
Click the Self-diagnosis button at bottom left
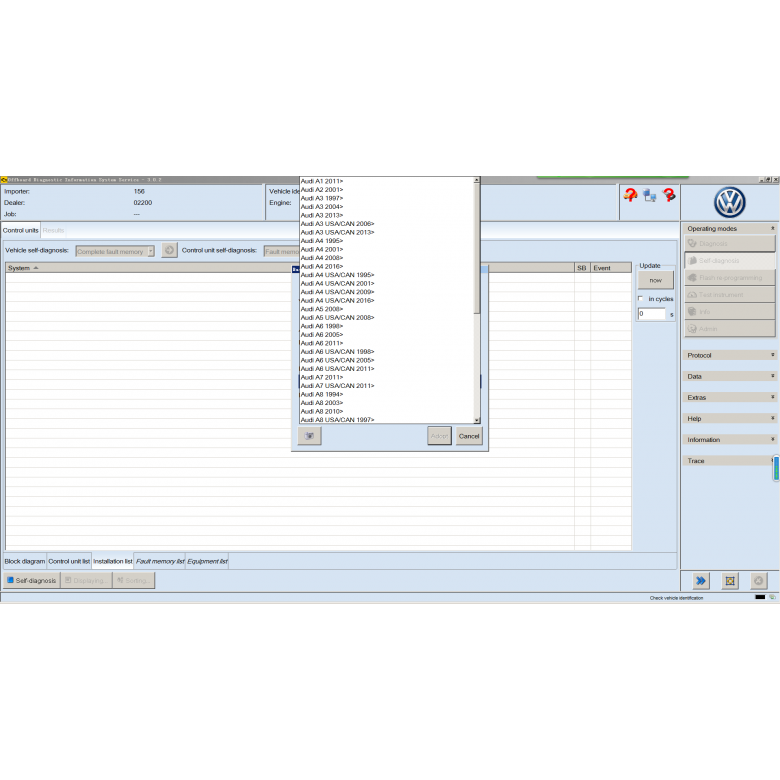coord(32,581)
